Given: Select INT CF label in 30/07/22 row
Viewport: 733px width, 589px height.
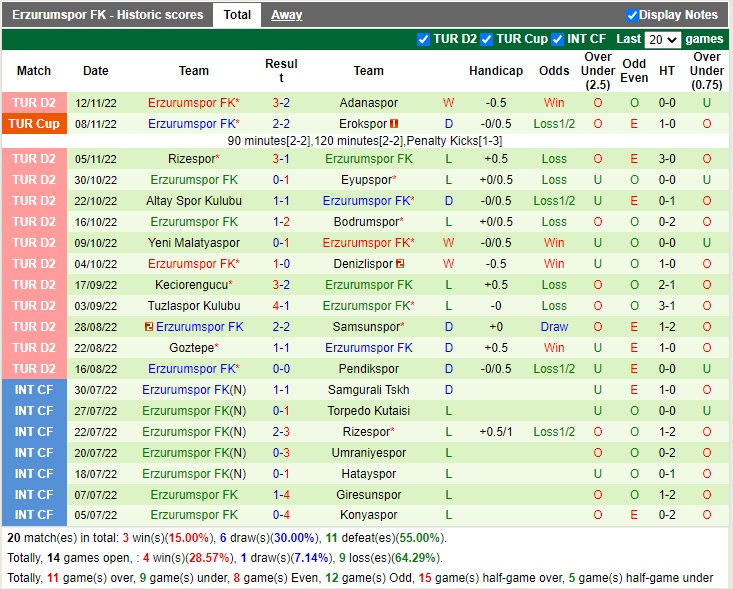Looking at the screenshot, I should pyautogui.click(x=34, y=390).
